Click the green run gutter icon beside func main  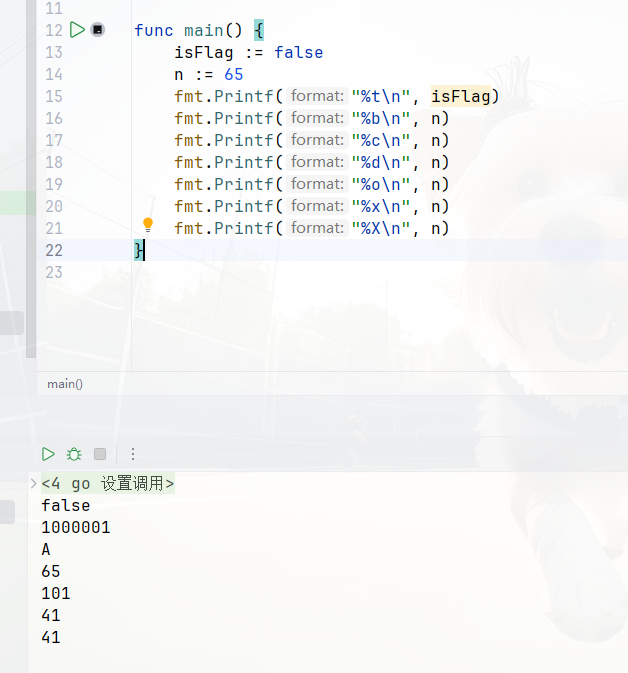(77, 30)
